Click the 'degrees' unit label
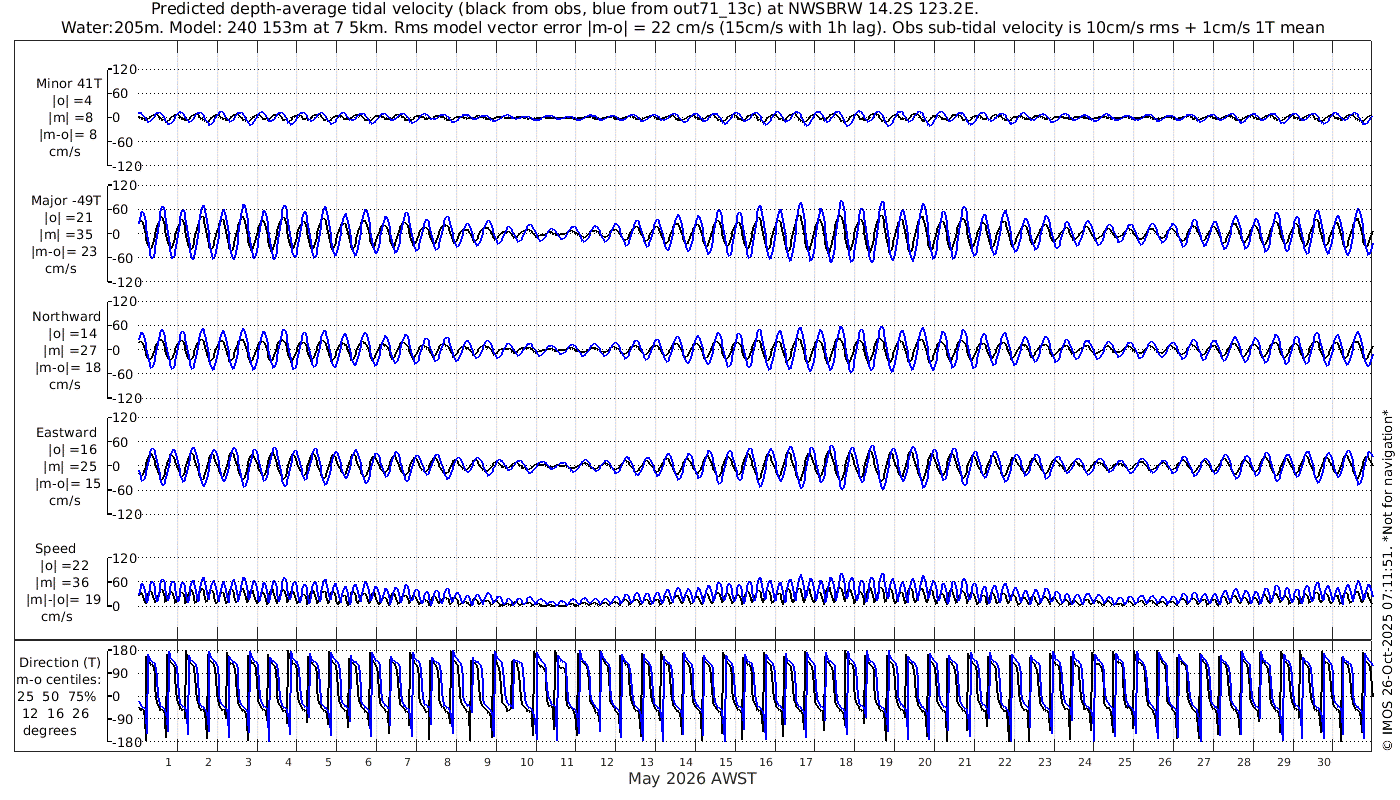1400x800 pixels. [50, 730]
